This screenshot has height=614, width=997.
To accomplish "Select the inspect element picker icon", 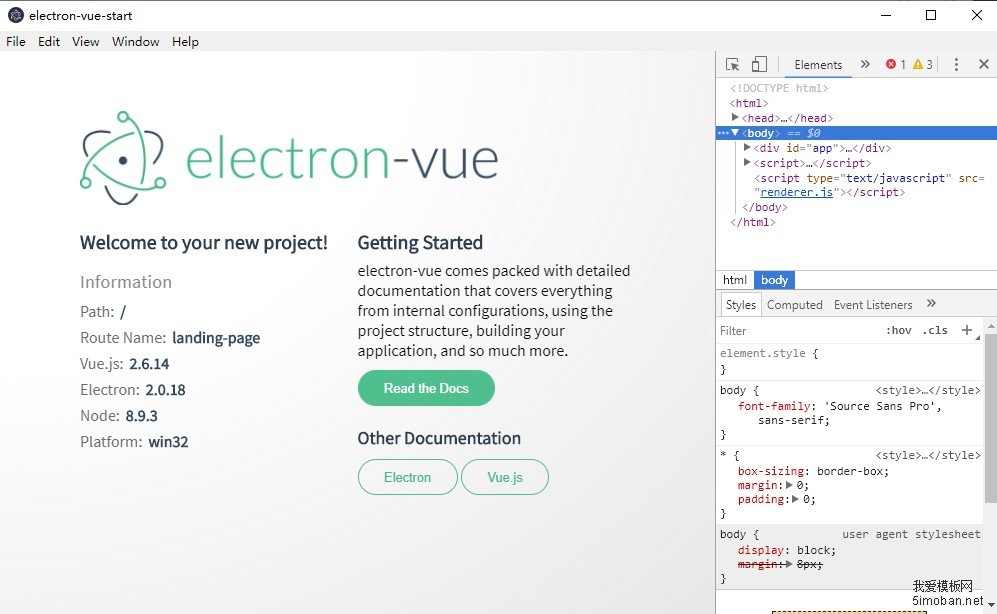I will click(732, 64).
